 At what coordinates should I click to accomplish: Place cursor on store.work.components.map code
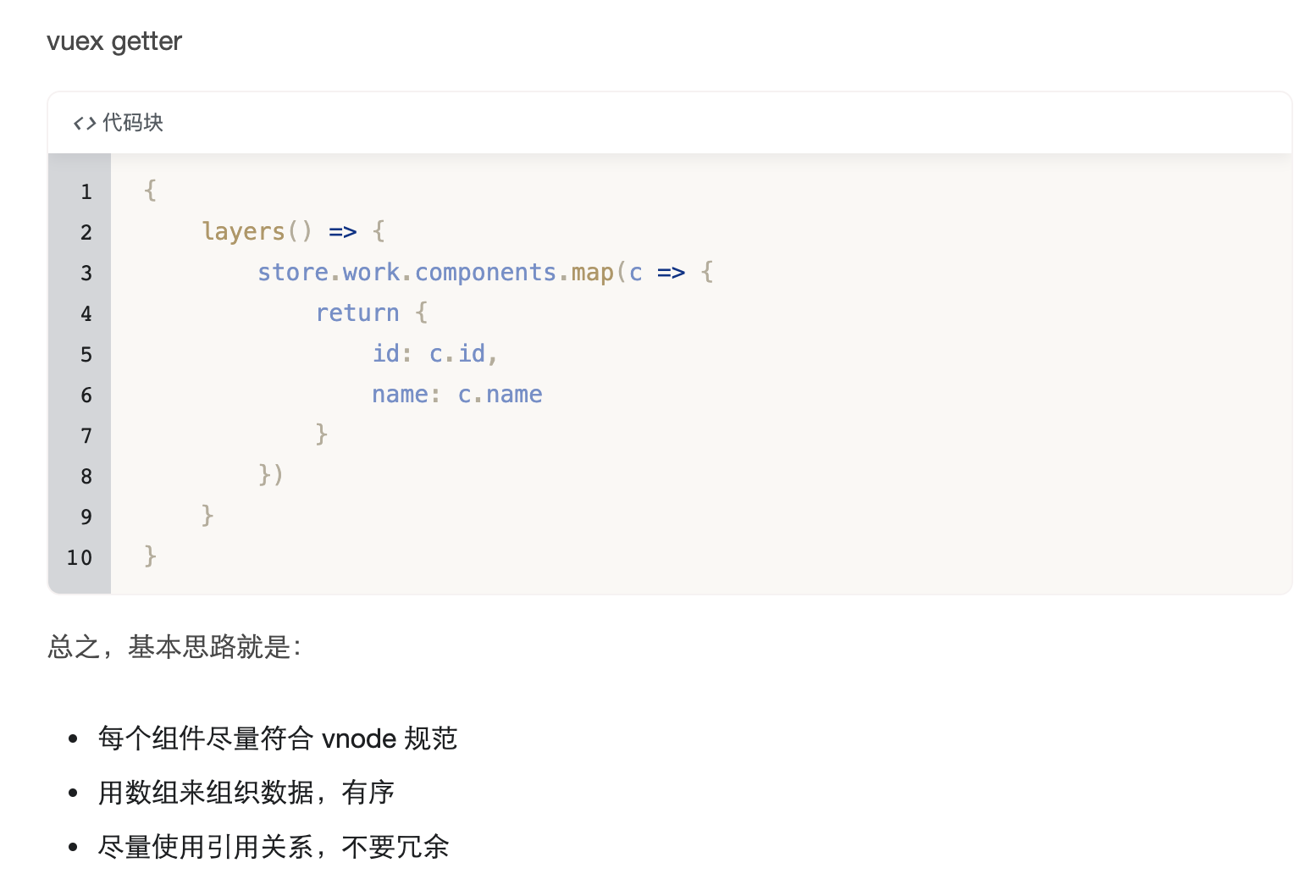point(435,272)
